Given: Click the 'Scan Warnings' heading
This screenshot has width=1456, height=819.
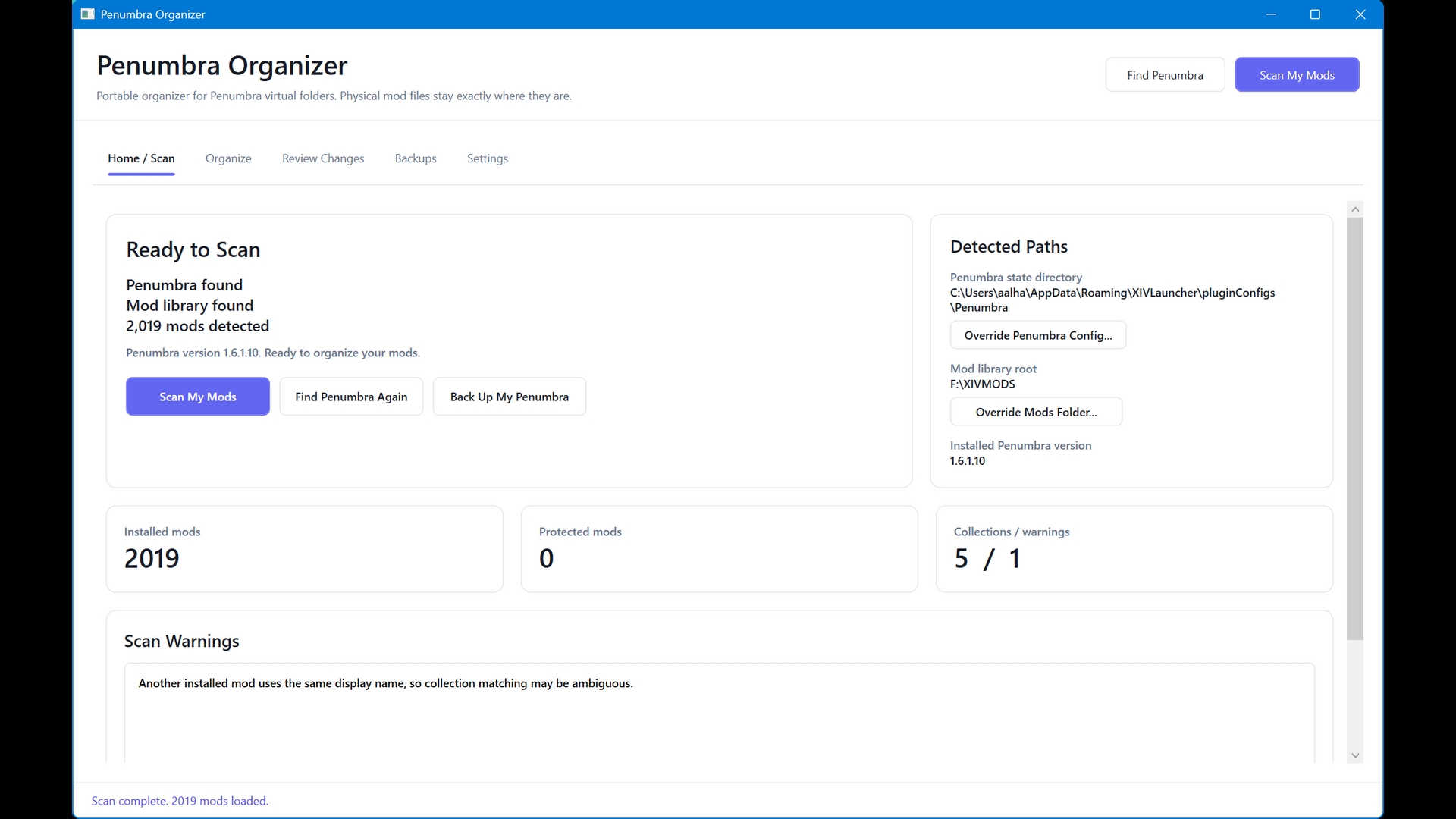Looking at the screenshot, I should (182, 642).
